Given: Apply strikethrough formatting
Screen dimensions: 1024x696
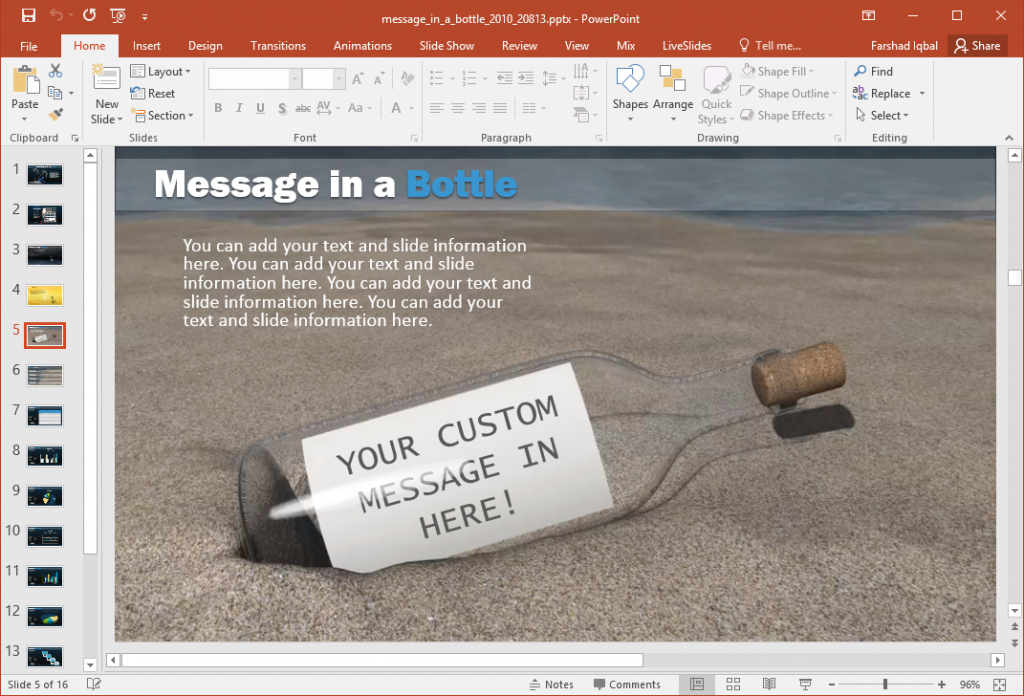Looking at the screenshot, I should click(x=303, y=108).
